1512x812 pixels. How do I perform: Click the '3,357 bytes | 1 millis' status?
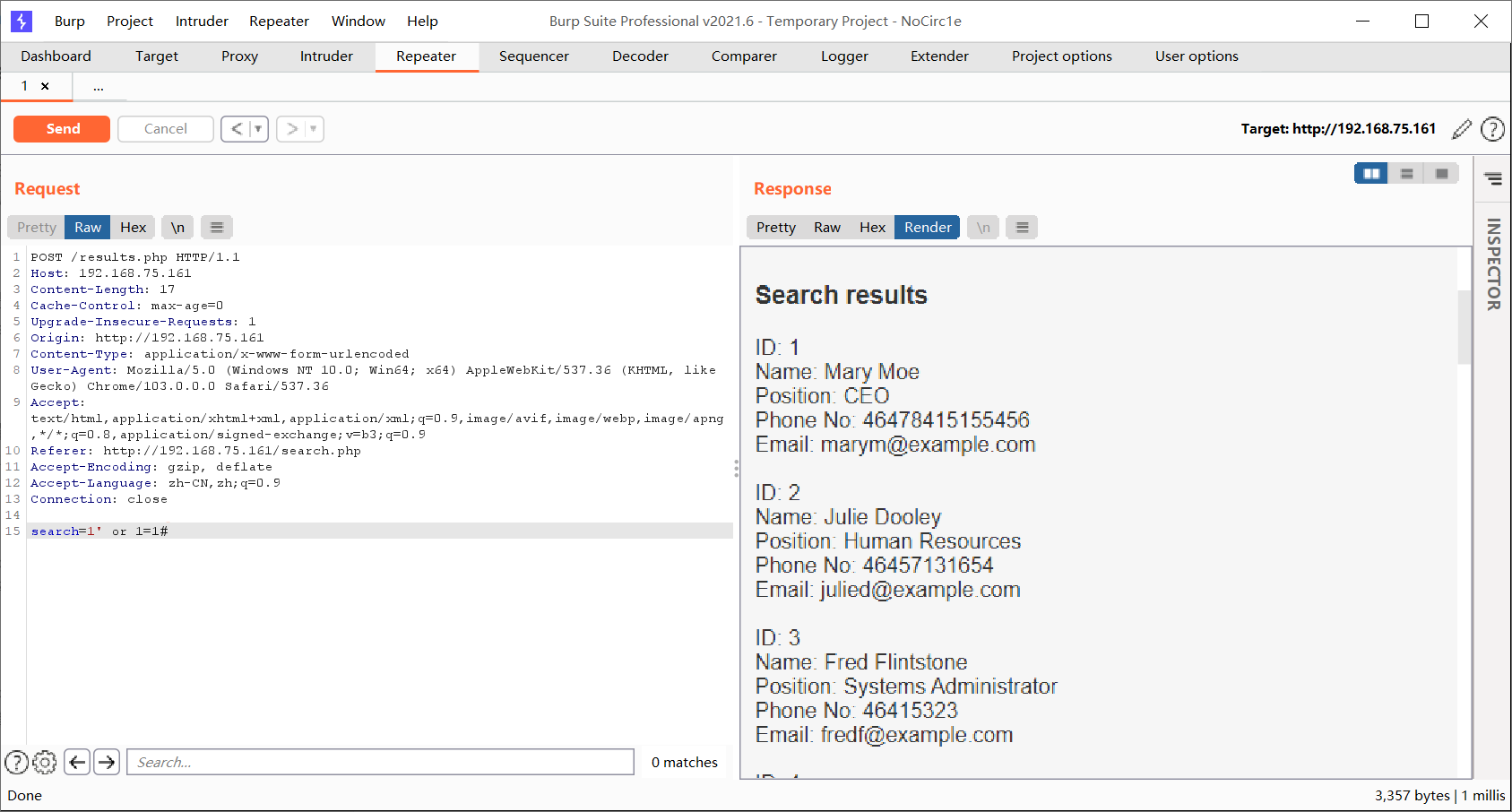click(1439, 796)
